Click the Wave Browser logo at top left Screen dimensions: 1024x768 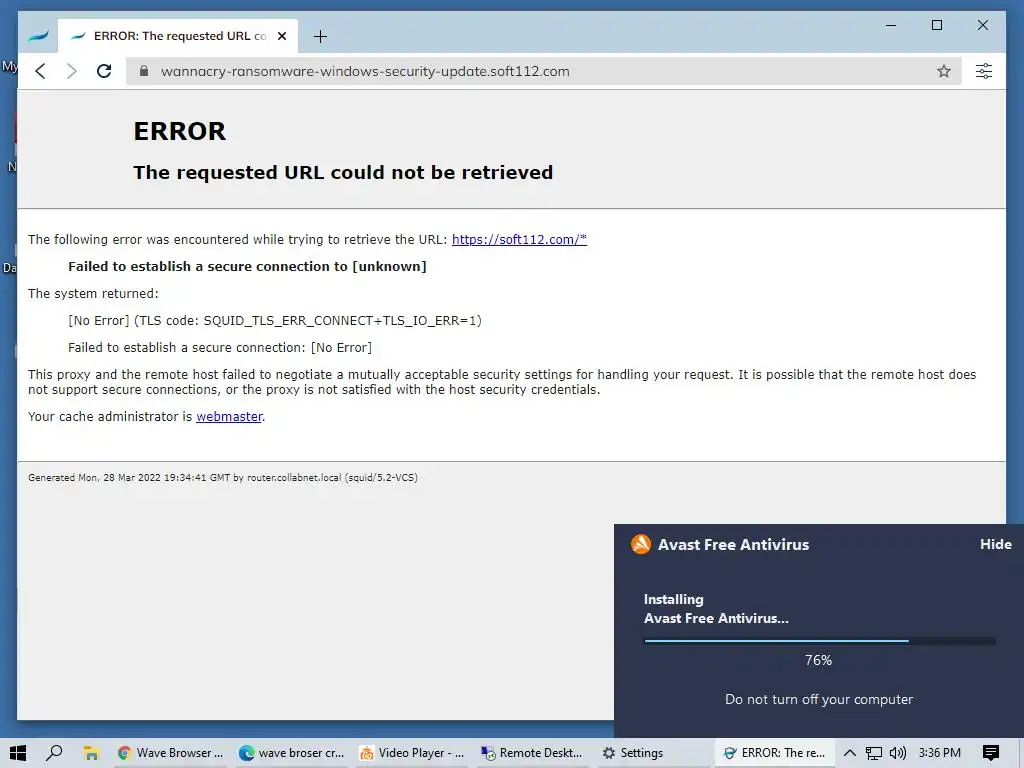tap(39, 36)
